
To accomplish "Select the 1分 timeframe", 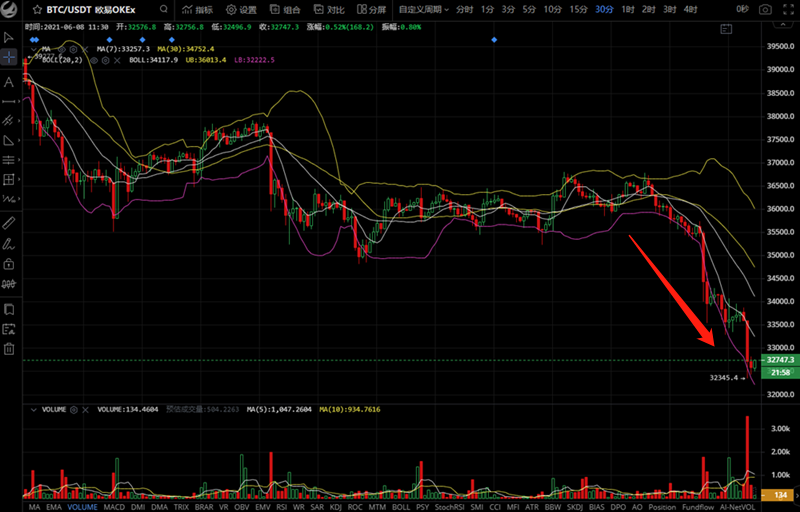I will [488, 9].
